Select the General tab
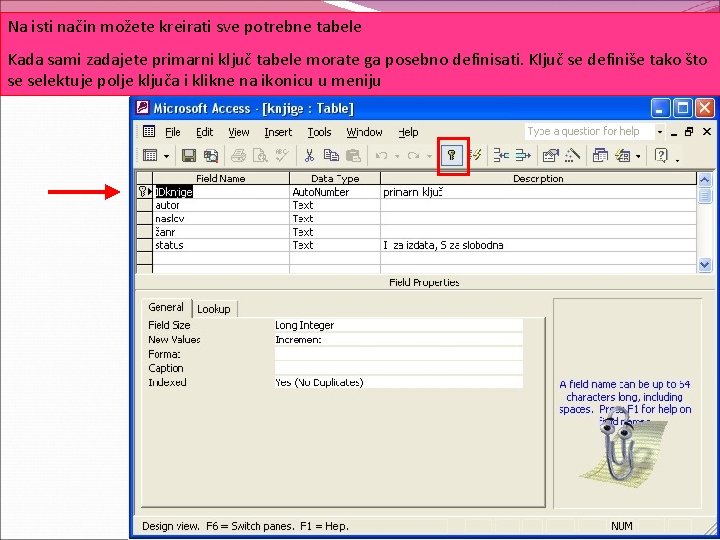Image resolution: width=720 pixels, height=540 pixels. [166, 307]
